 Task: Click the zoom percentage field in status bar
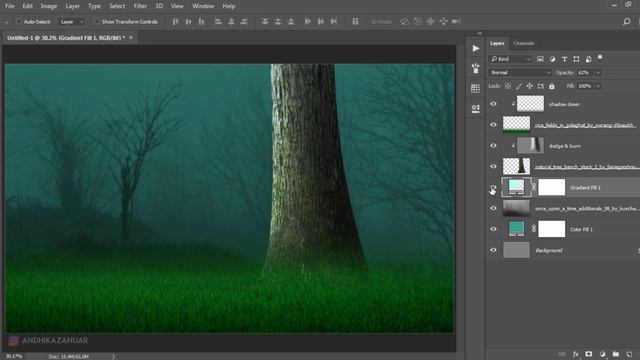tap(13, 357)
